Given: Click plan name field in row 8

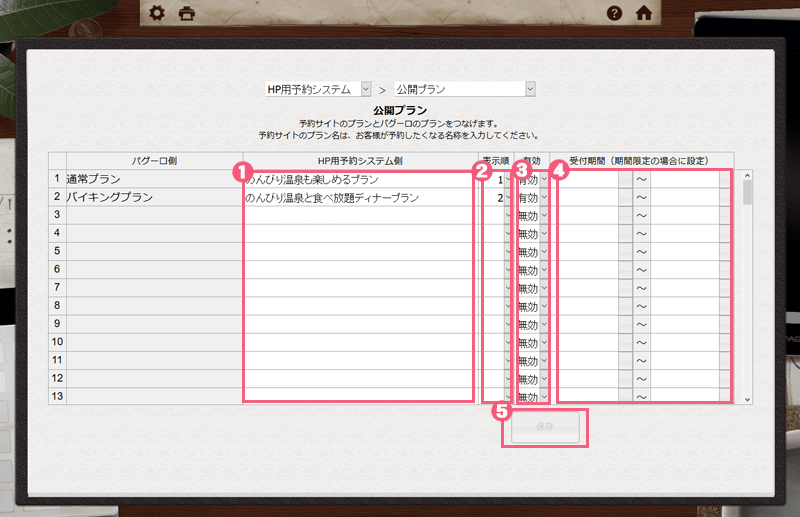Looking at the screenshot, I should [360, 306].
